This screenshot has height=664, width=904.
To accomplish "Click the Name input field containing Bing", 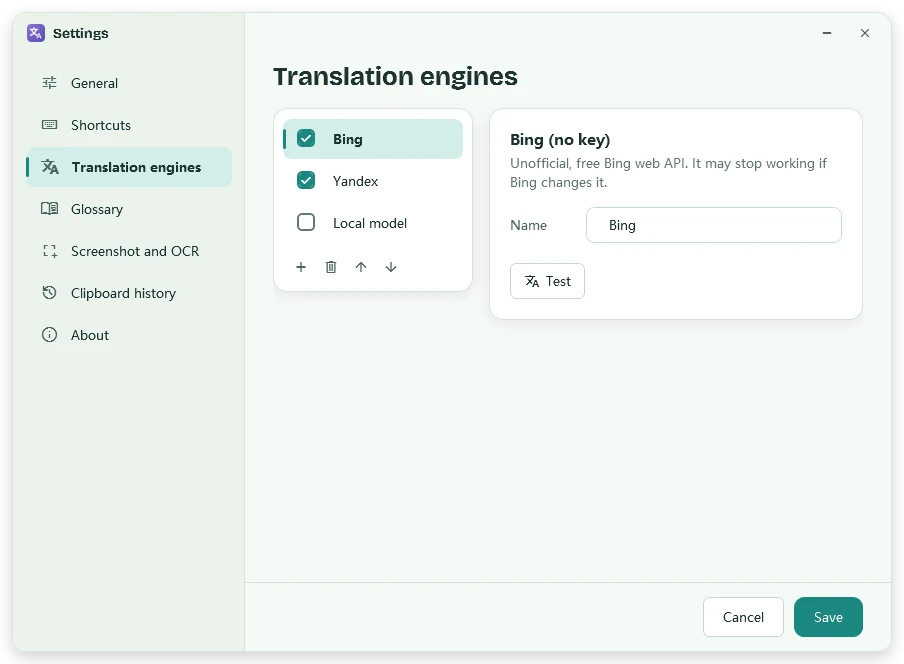I will pyautogui.click(x=714, y=225).
